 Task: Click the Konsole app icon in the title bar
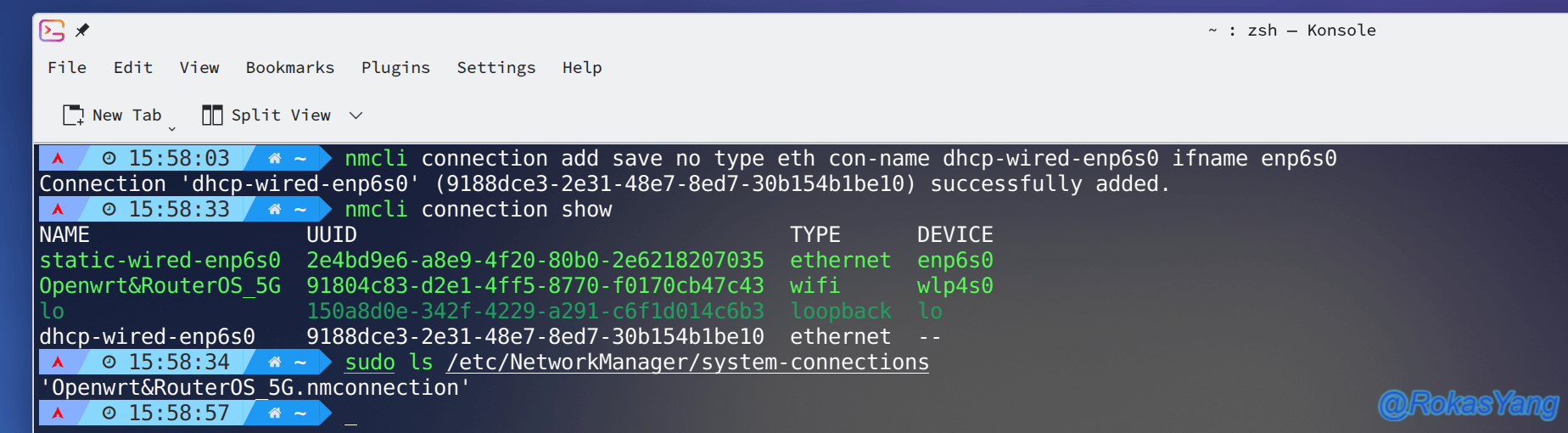(x=52, y=31)
